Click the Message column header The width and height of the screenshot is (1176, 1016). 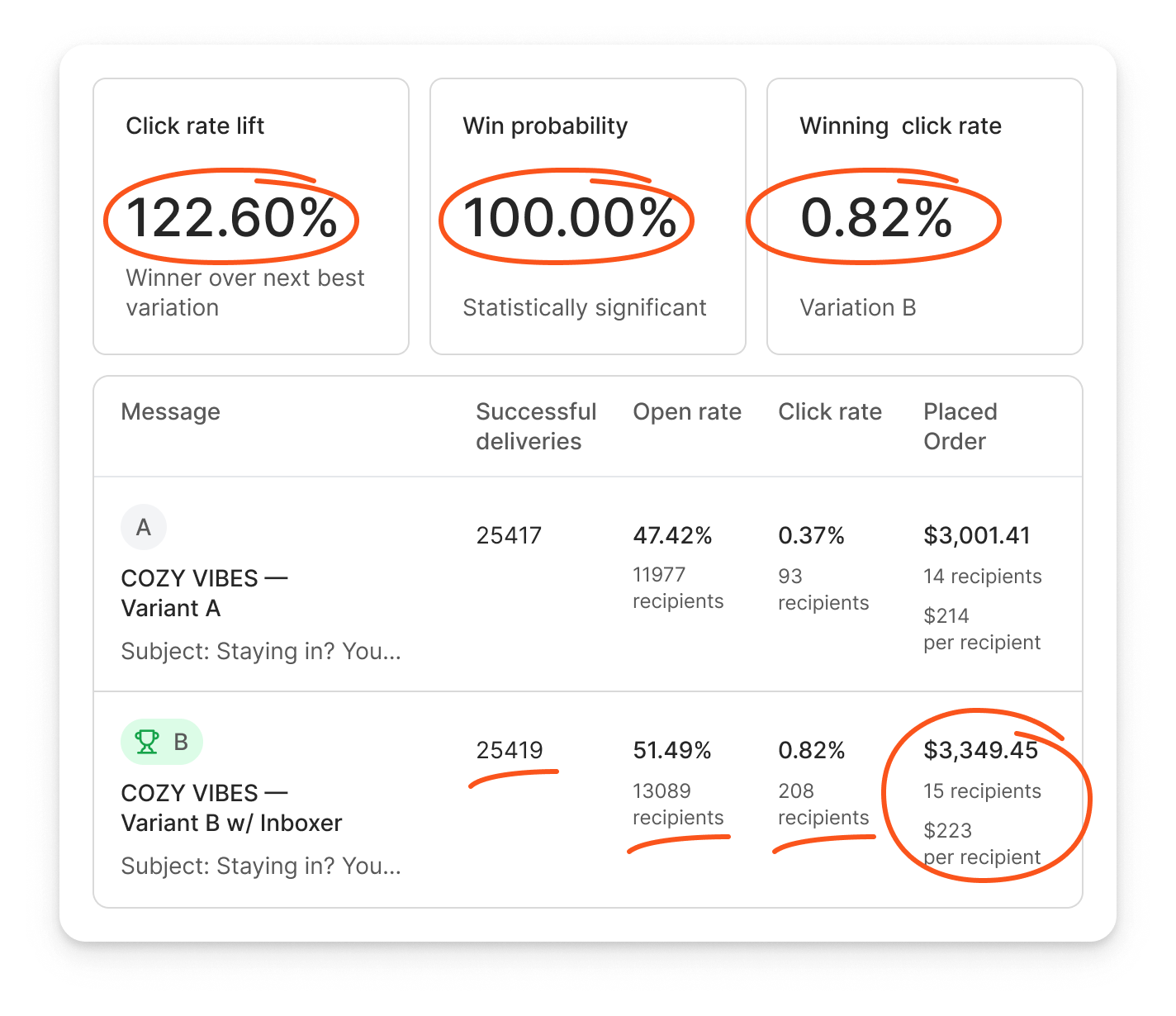[x=170, y=411]
